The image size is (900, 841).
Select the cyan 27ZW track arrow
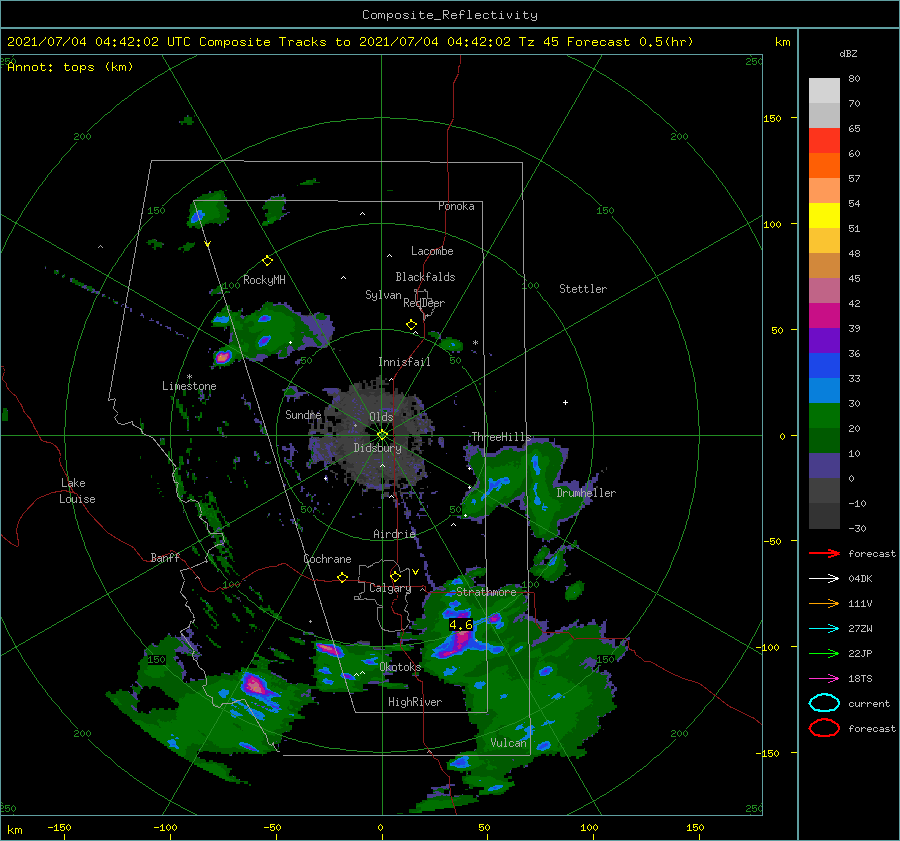pyautogui.click(x=824, y=629)
